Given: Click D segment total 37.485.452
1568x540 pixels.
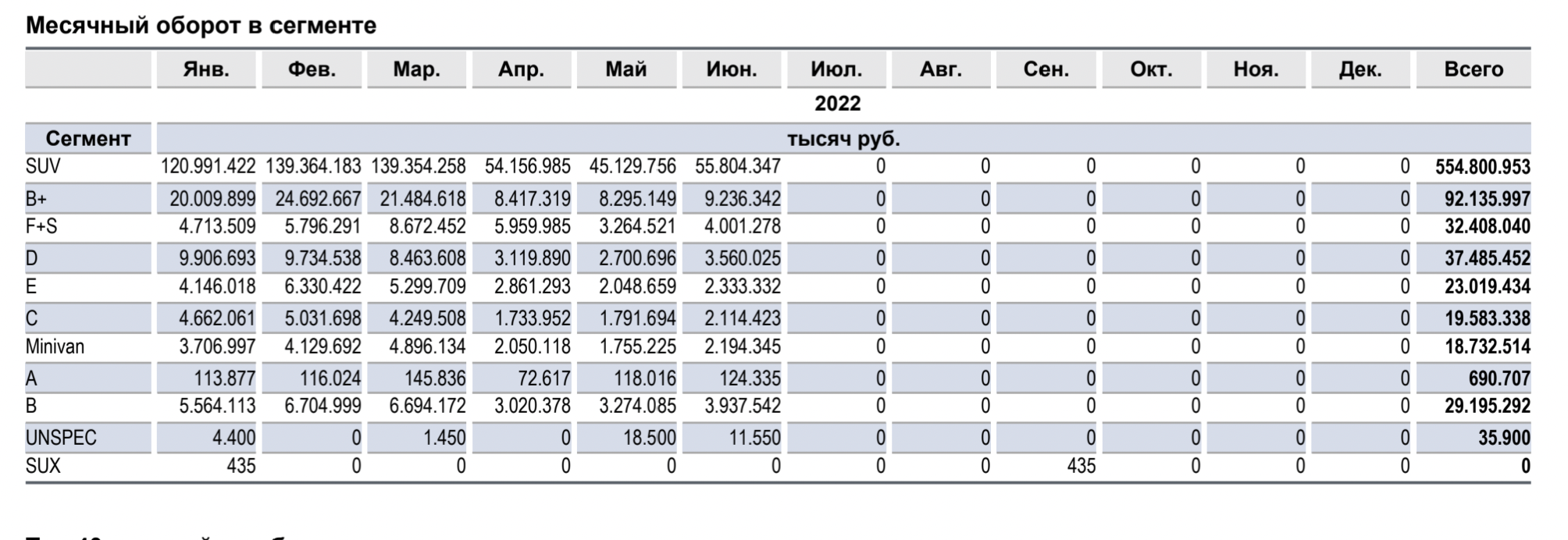Looking at the screenshot, I should (x=1487, y=258).
